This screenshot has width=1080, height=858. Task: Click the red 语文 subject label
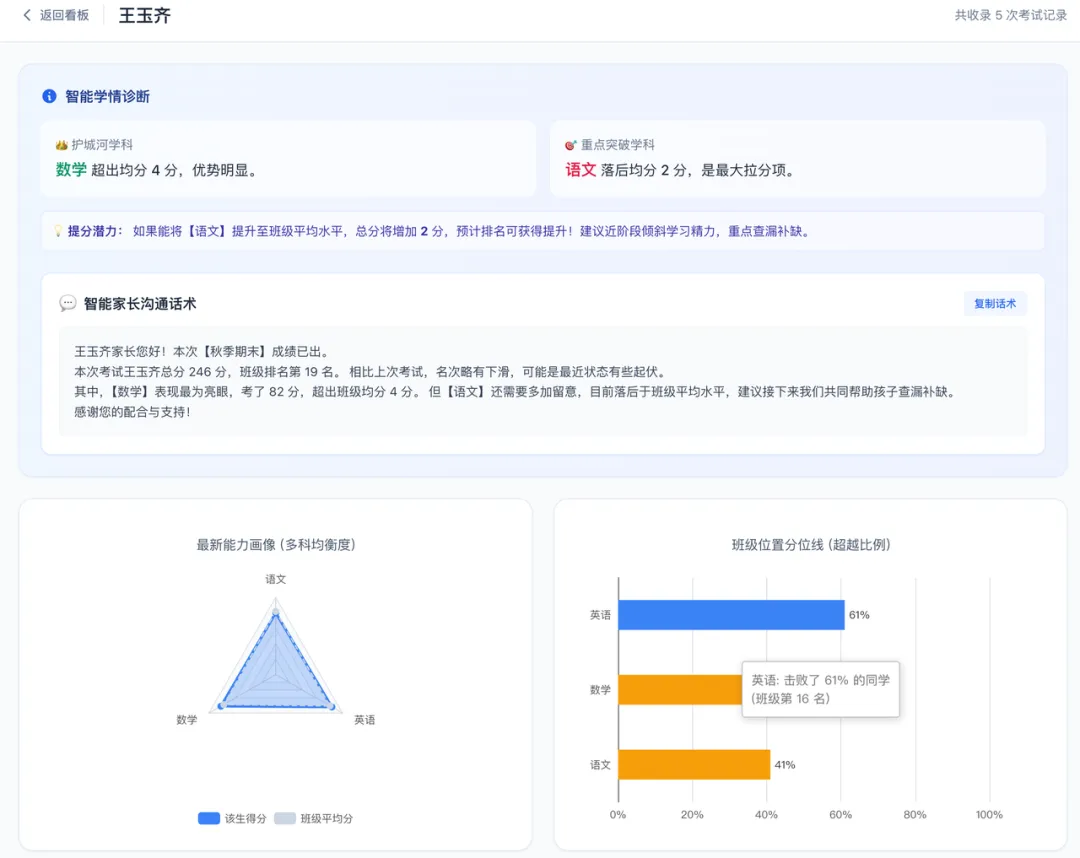[581, 170]
